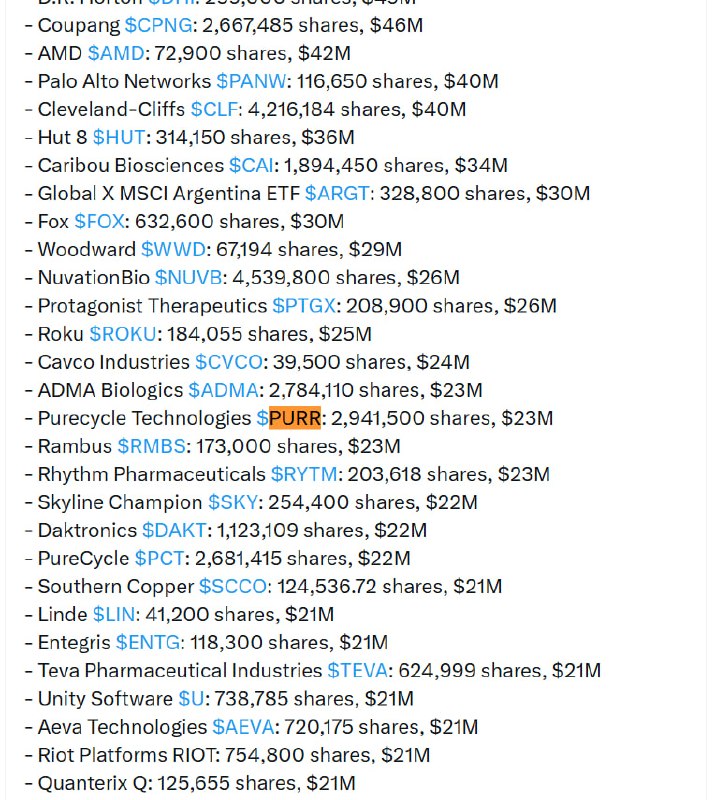Click the $CAI cashtag
Image resolution: width=715 pixels, height=800 pixels.
[252, 166]
